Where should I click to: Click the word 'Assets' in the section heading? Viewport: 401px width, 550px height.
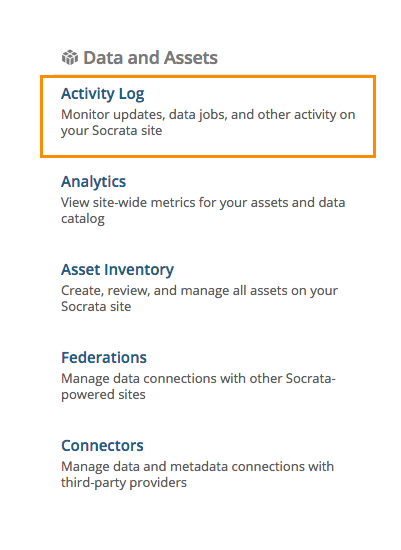tap(191, 58)
